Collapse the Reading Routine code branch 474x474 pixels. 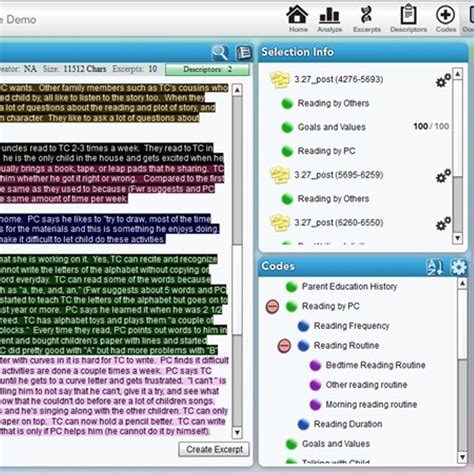tap(284, 346)
